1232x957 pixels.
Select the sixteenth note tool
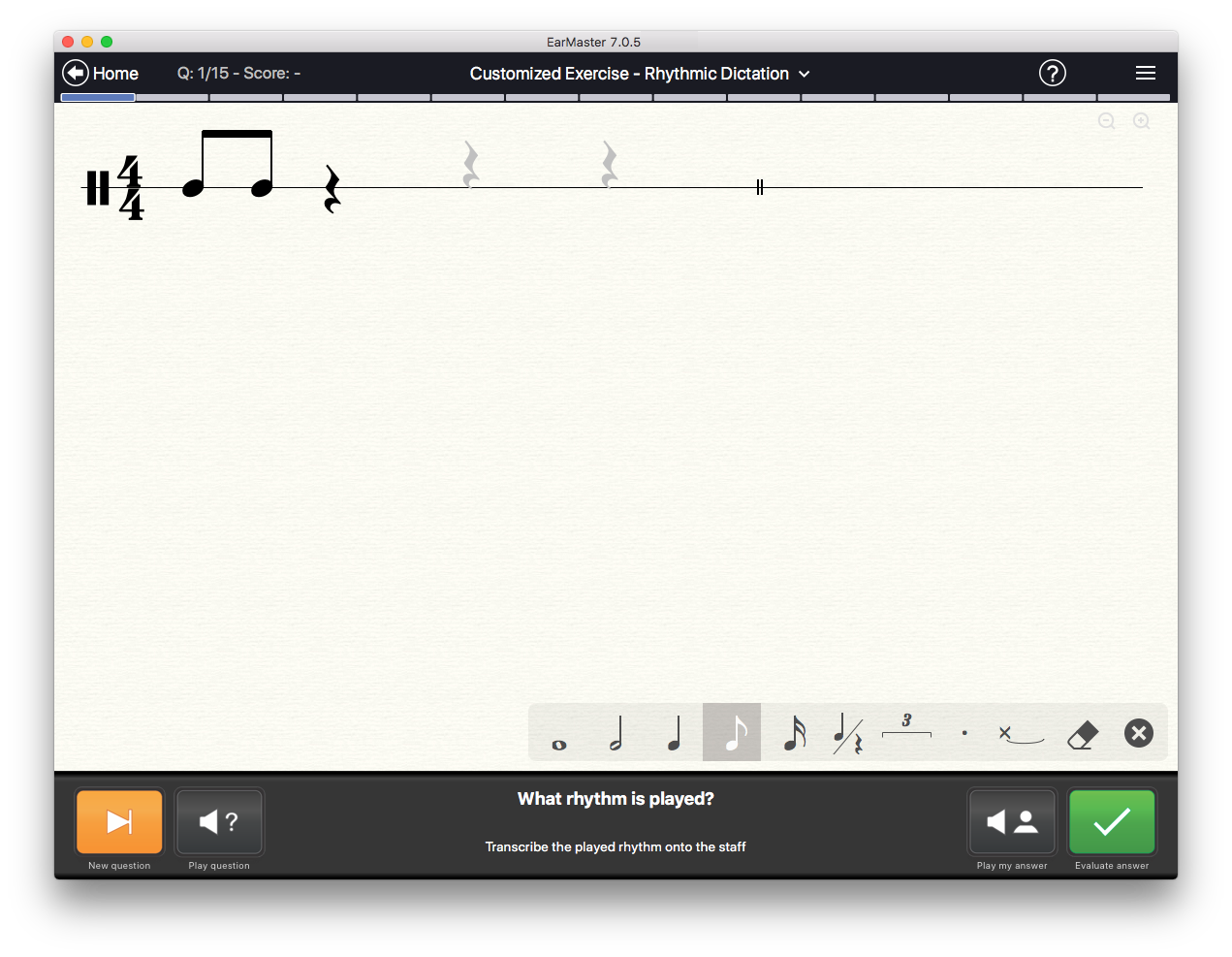coord(794,733)
